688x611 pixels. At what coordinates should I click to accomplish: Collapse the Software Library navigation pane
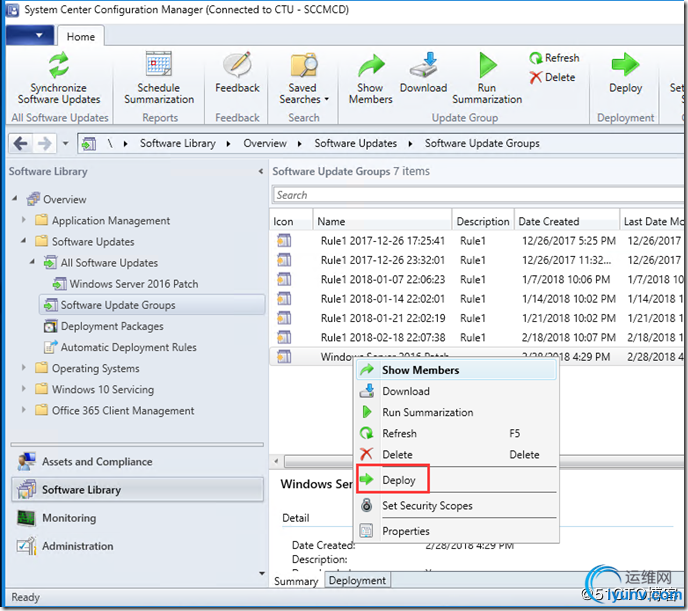[261, 171]
